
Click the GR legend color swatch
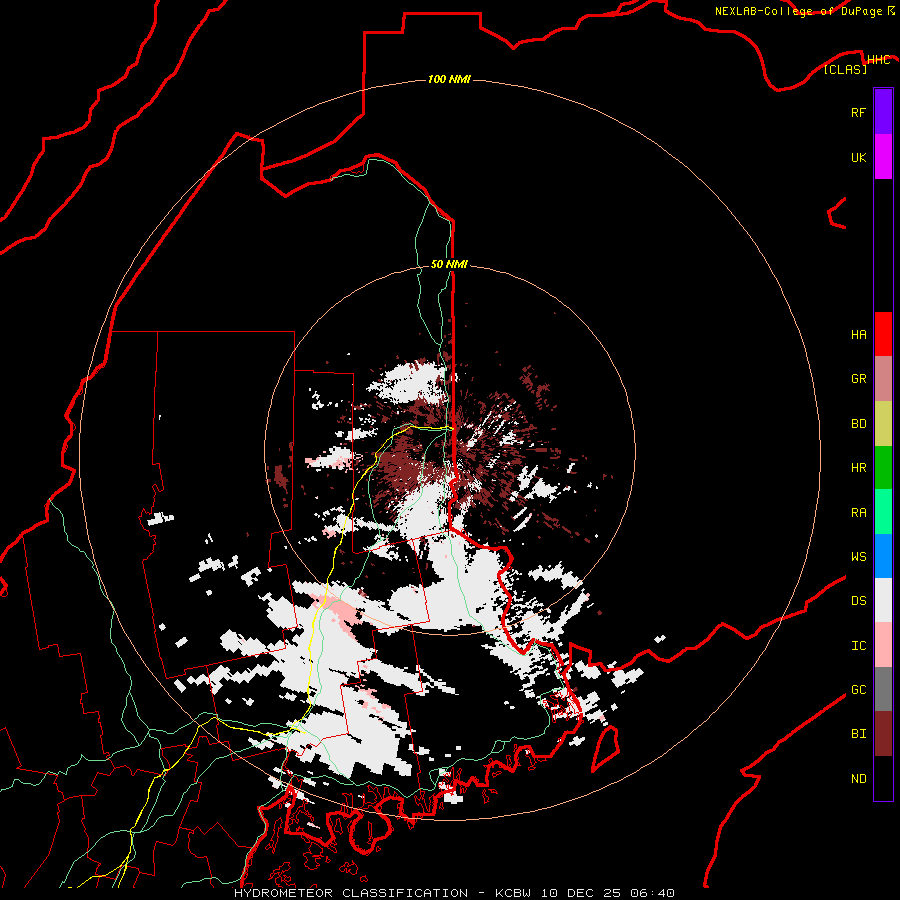(x=883, y=379)
